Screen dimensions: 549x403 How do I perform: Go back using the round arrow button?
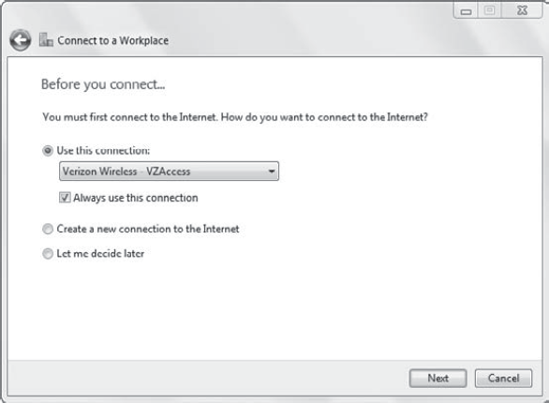tap(20, 40)
